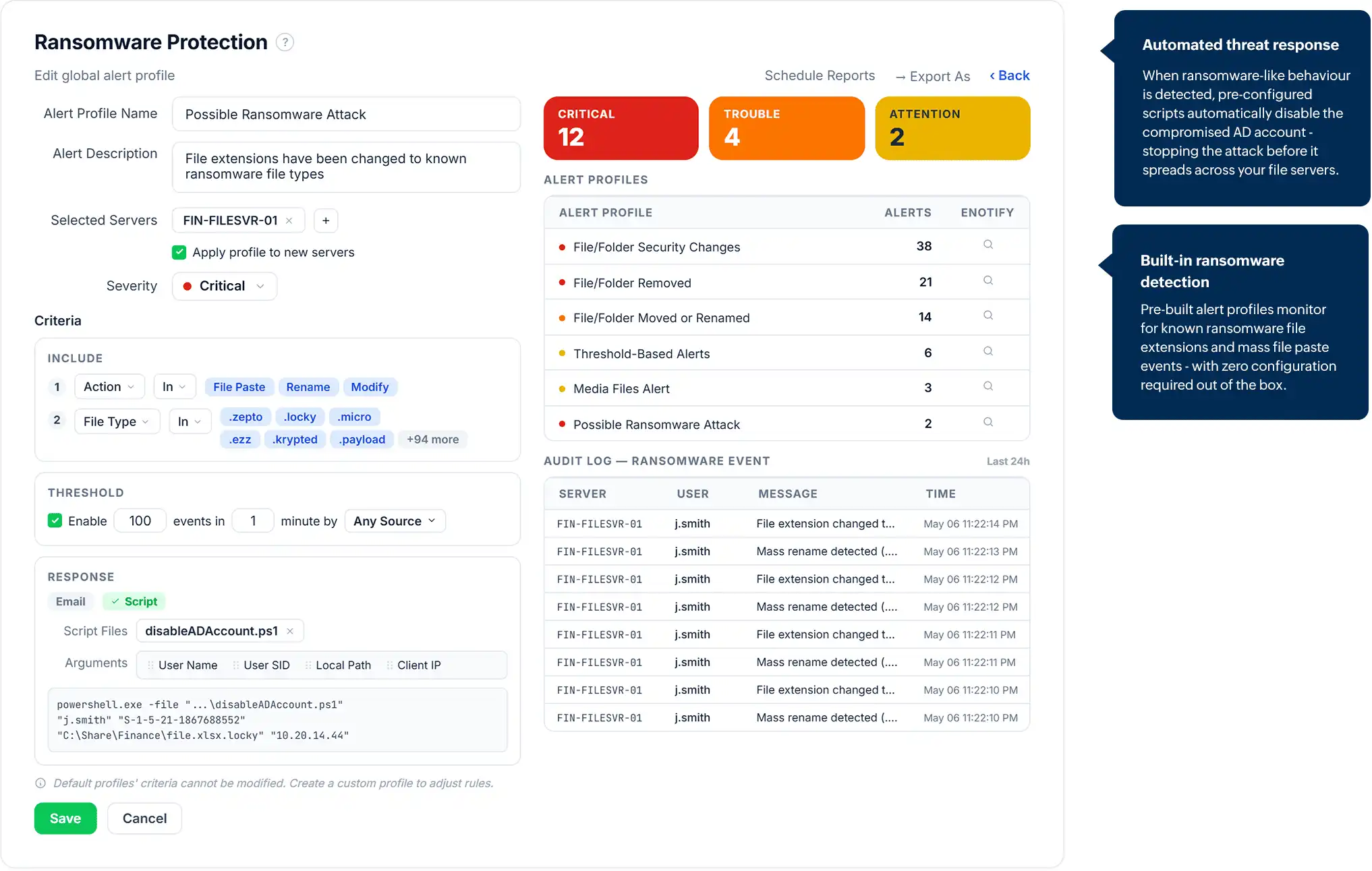
Task: Open the Any Source dropdown
Action: coord(395,520)
